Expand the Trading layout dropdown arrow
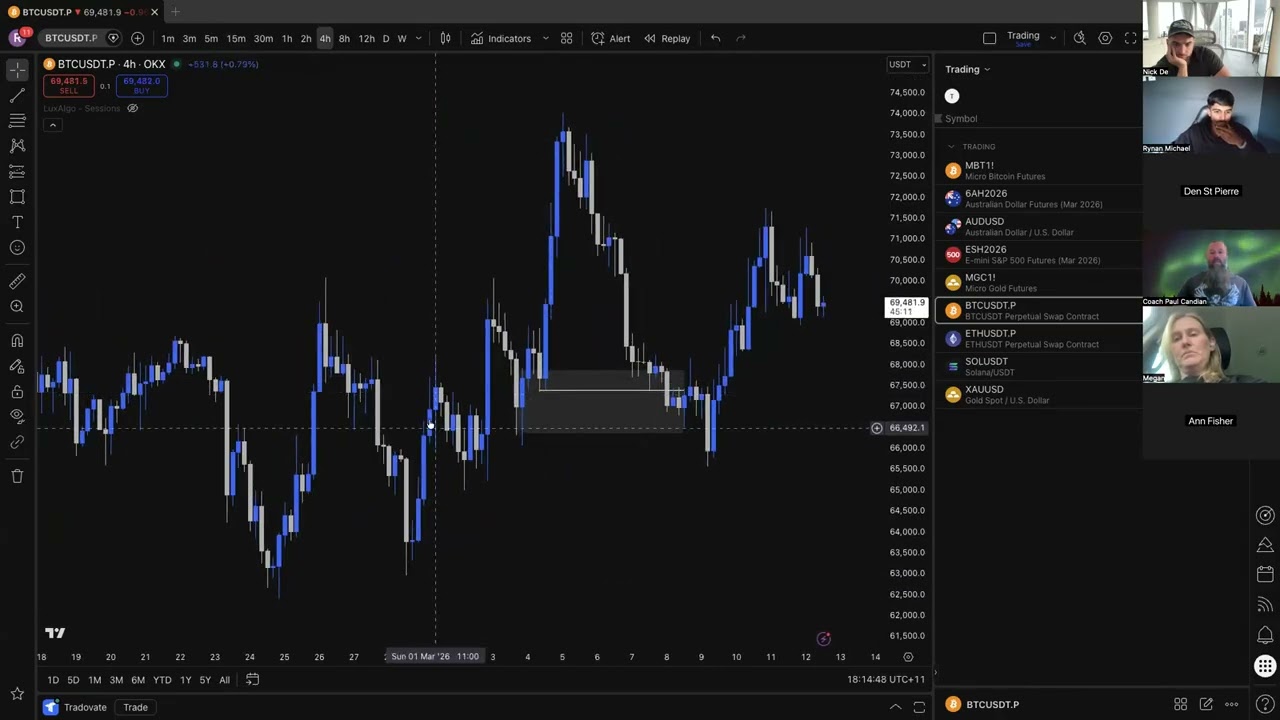The height and width of the screenshot is (720, 1280). click(1052, 38)
